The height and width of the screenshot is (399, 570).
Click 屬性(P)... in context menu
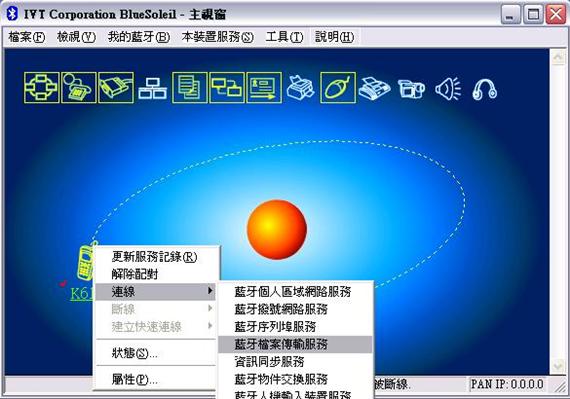tap(135, 379)
